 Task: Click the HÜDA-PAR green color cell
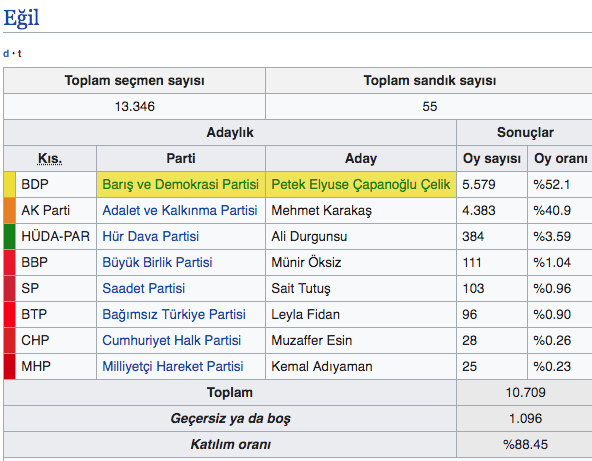coord(9,236)
